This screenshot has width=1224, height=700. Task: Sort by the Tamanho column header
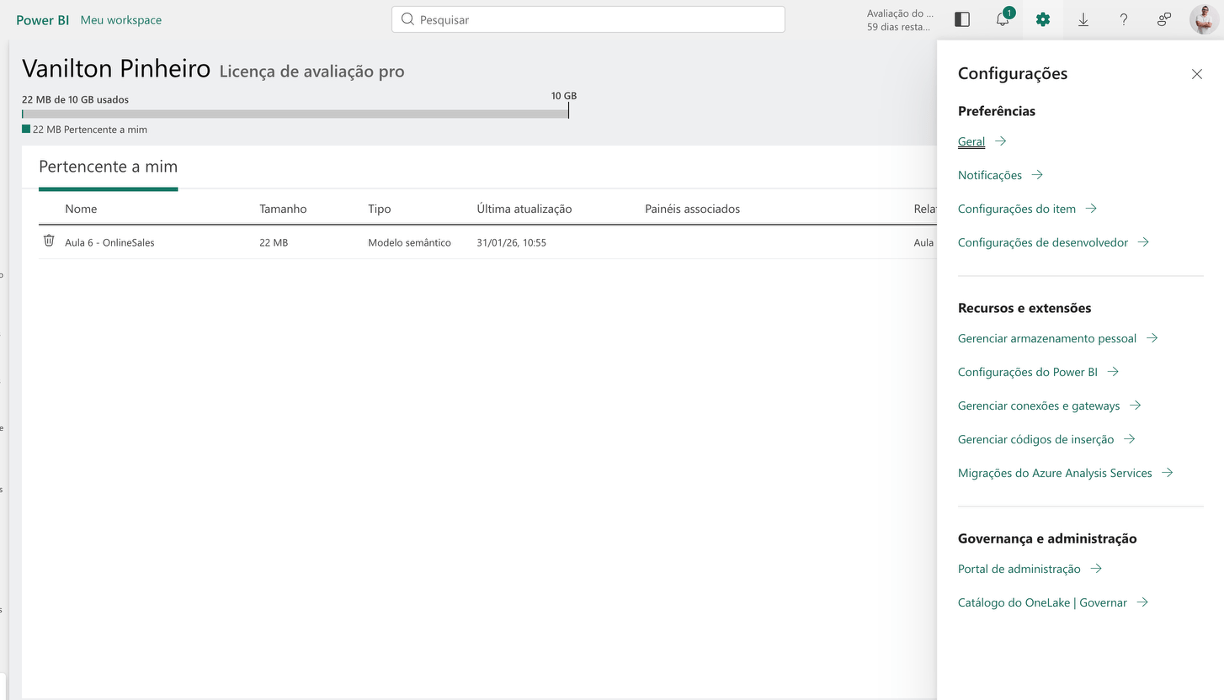283,209
